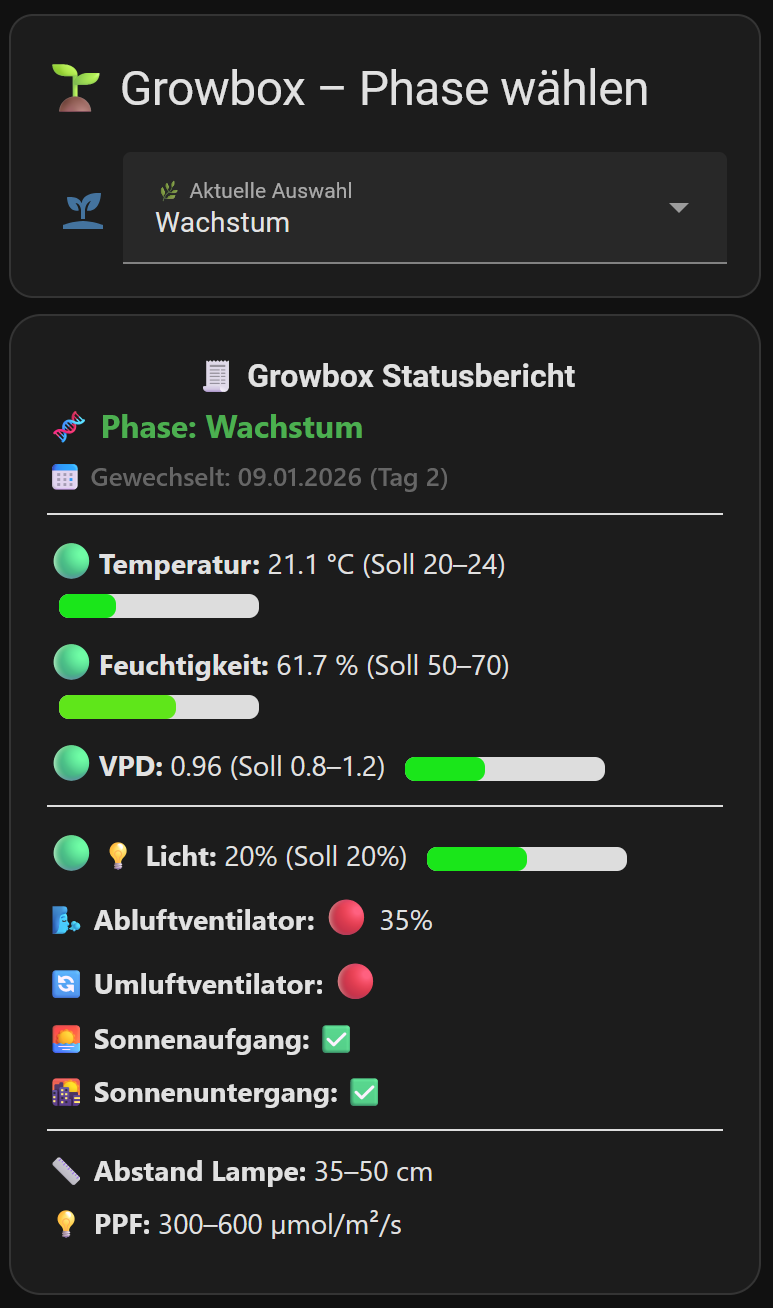Click the calendar icon before Gewechselt
This screenshot has height=1308, width=773.
click(x=63, y=477)
